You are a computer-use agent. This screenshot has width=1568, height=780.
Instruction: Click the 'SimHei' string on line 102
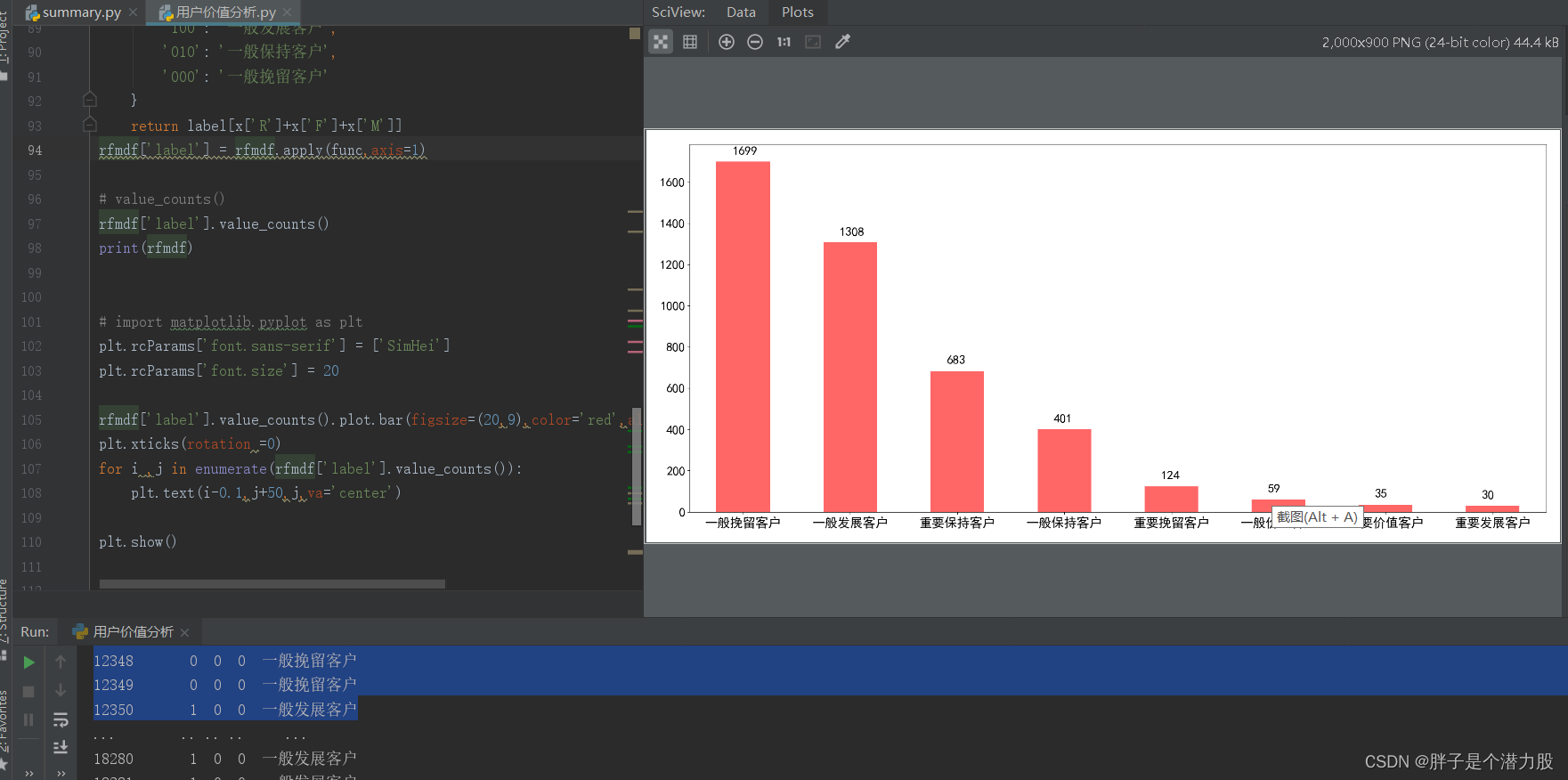410,345
